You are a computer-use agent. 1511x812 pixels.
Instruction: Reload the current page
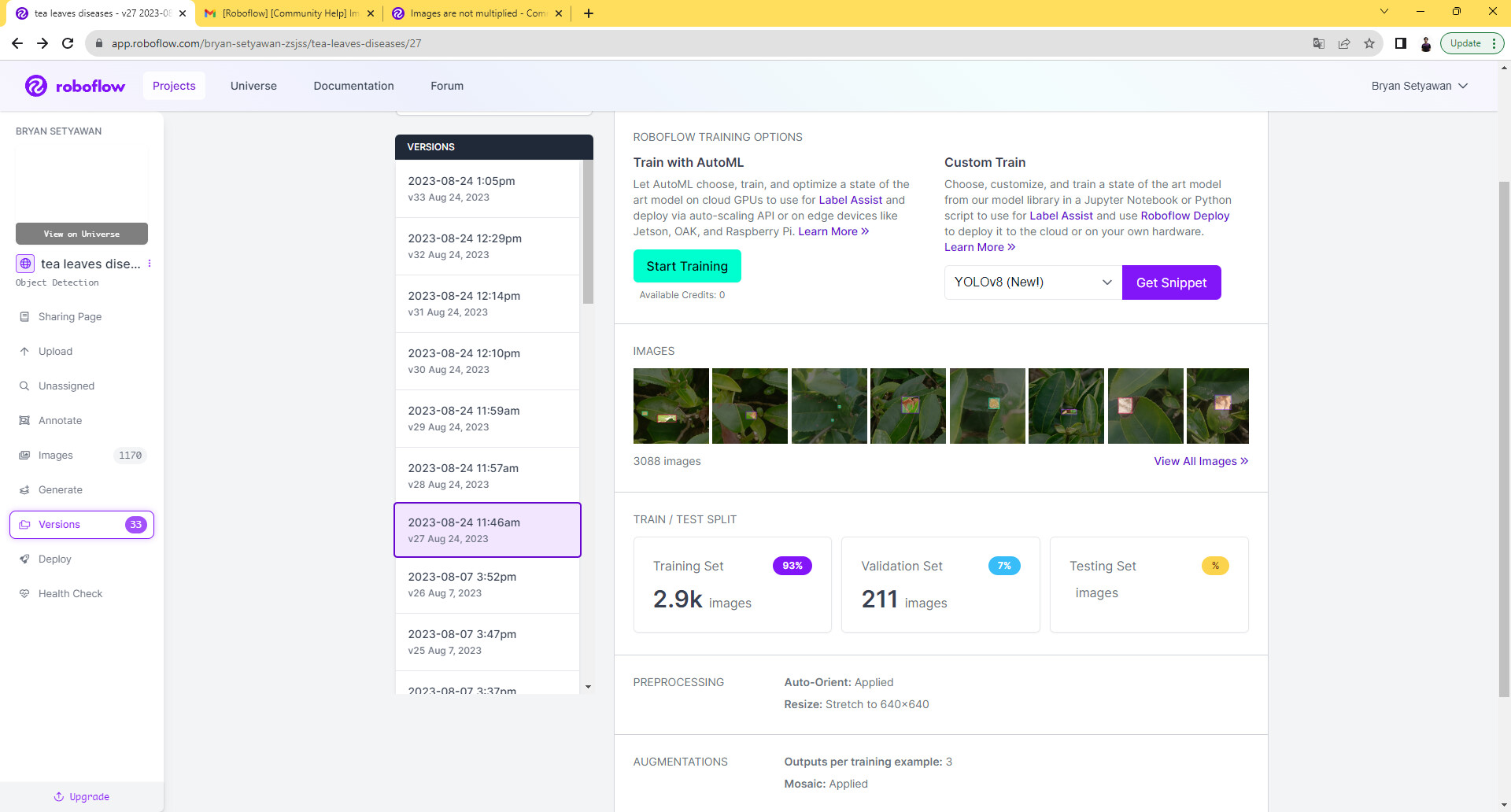click(x=68, y=43)
